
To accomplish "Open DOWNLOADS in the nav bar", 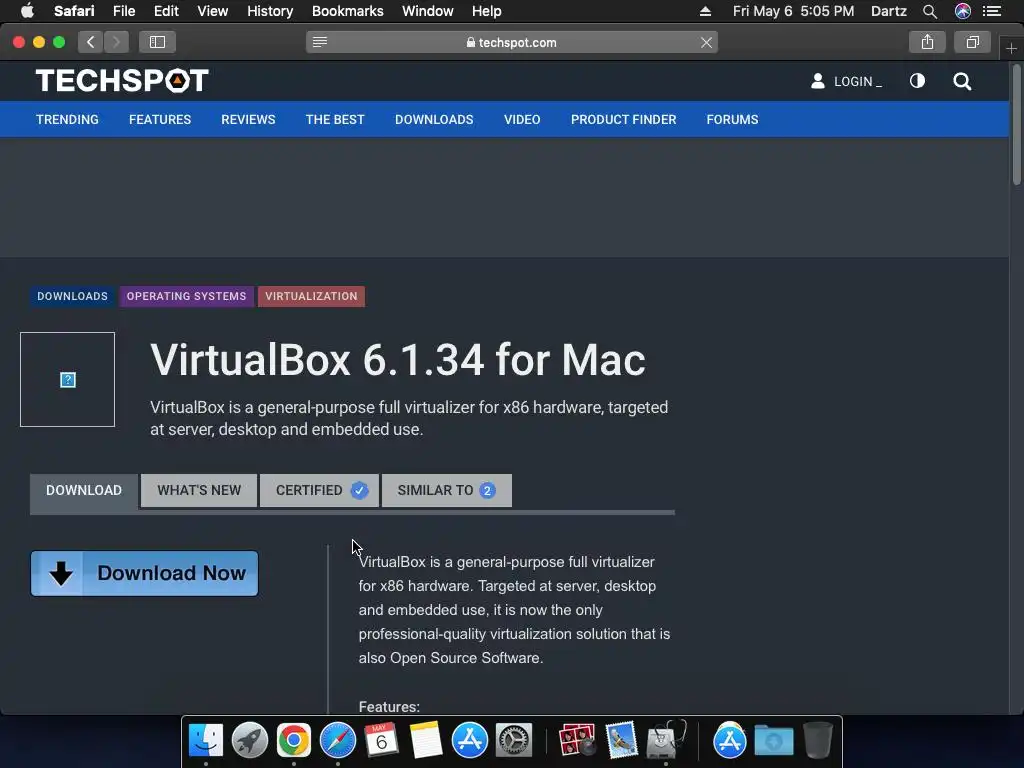I will tap(434, 120).
